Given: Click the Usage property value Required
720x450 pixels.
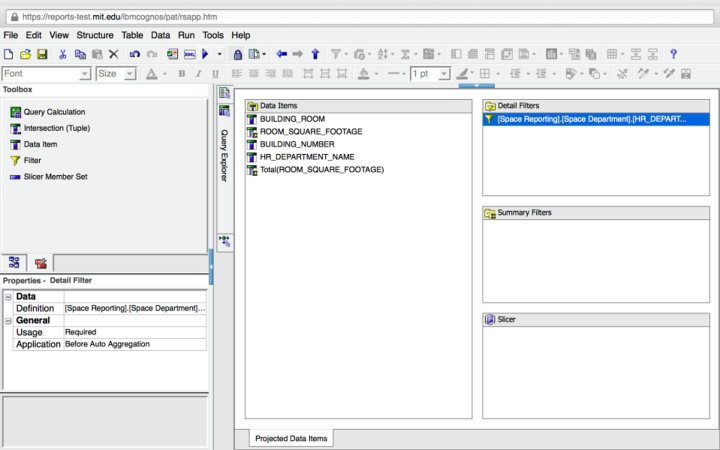Looking at the screenshot, I should point(135,332).
